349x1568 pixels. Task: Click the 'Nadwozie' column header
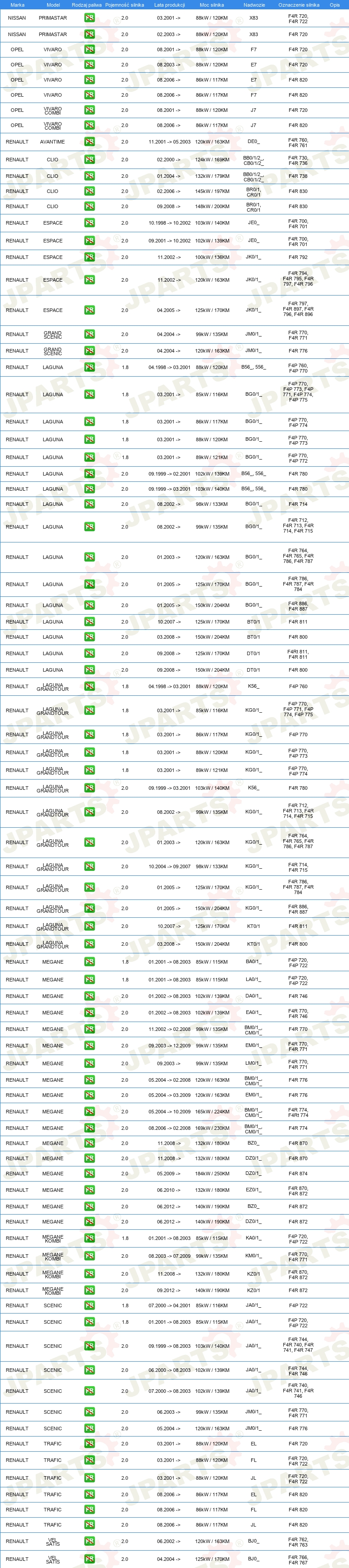point(254,5)
